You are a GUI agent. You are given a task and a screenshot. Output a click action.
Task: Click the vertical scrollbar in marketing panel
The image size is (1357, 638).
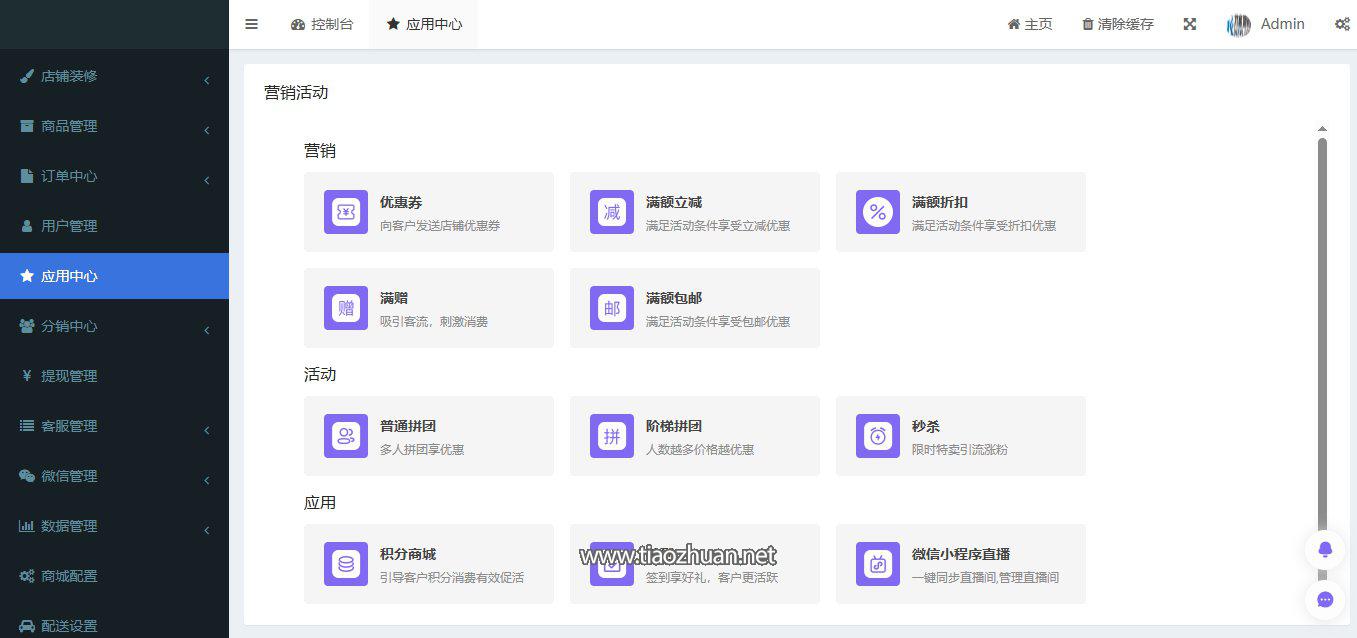coord(1322,330)
